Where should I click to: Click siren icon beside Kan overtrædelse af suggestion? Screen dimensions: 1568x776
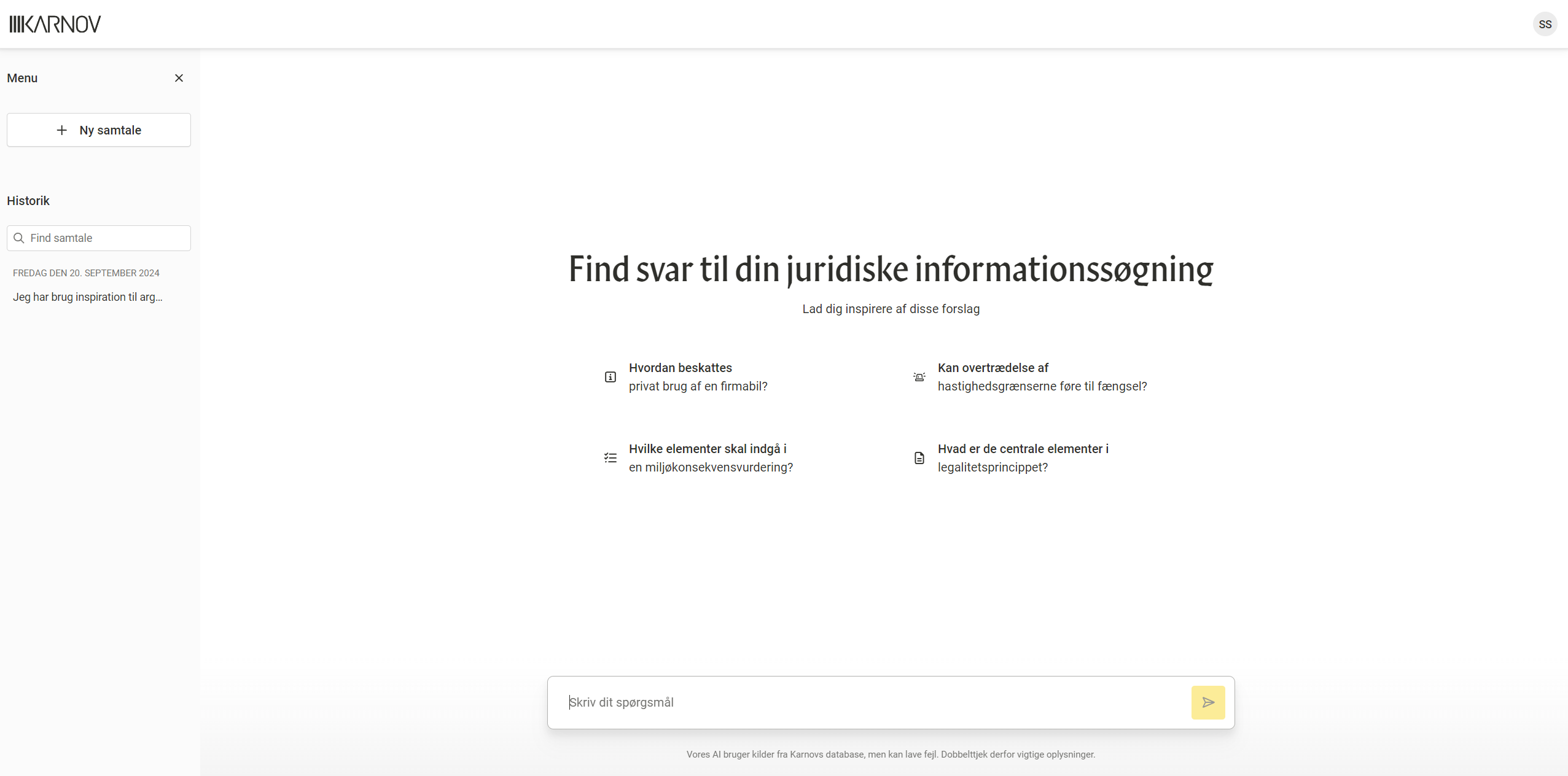[919, 377]
